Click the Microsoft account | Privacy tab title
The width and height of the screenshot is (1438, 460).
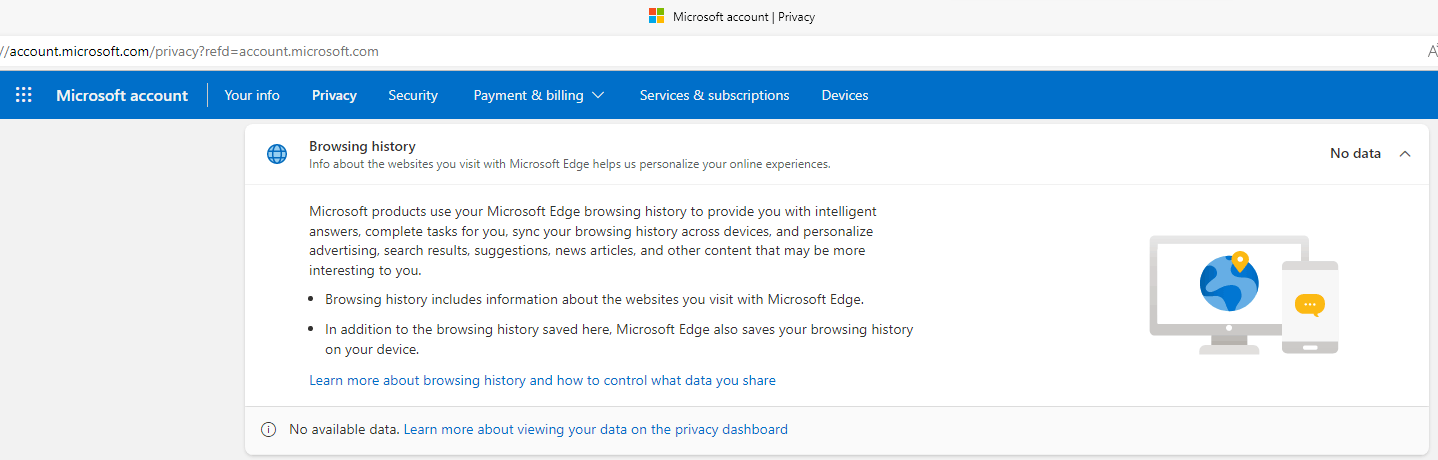tap(744, 17)
